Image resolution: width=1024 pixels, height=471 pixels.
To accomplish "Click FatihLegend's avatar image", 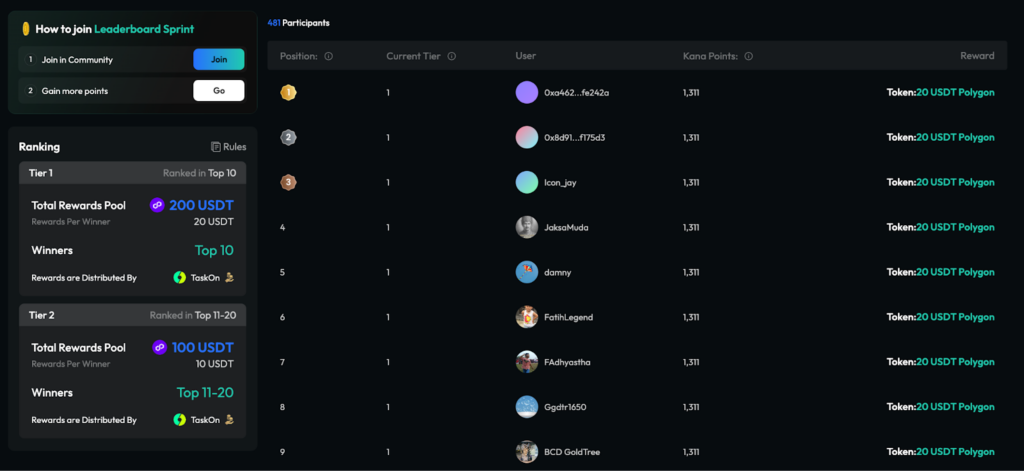I will 527,317.
